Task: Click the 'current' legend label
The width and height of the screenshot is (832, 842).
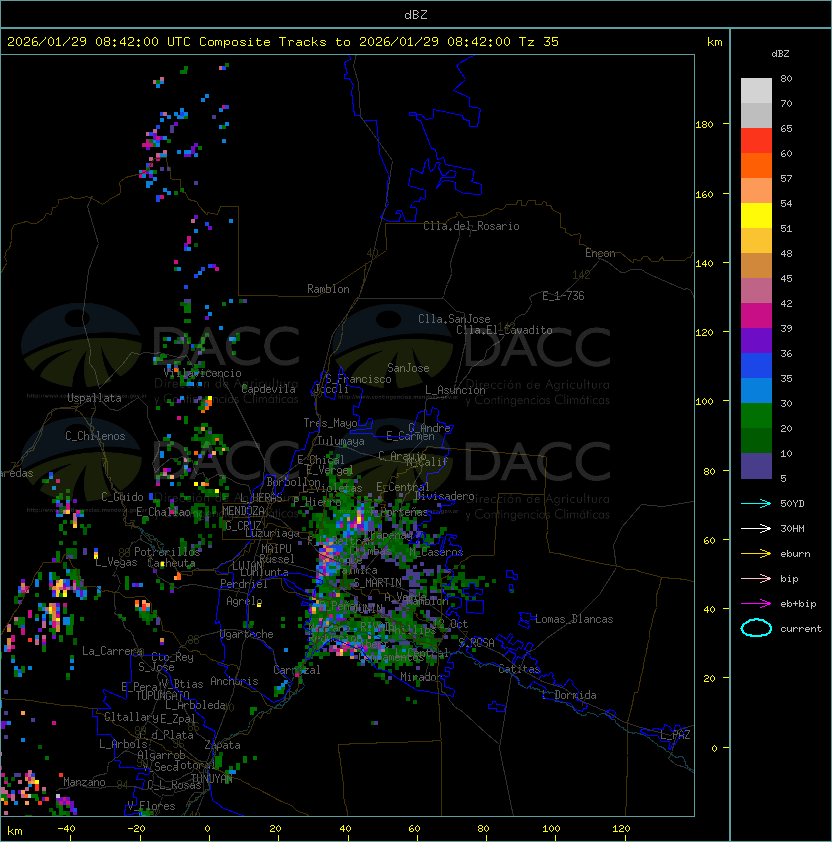Action: [x=801, y=629]
